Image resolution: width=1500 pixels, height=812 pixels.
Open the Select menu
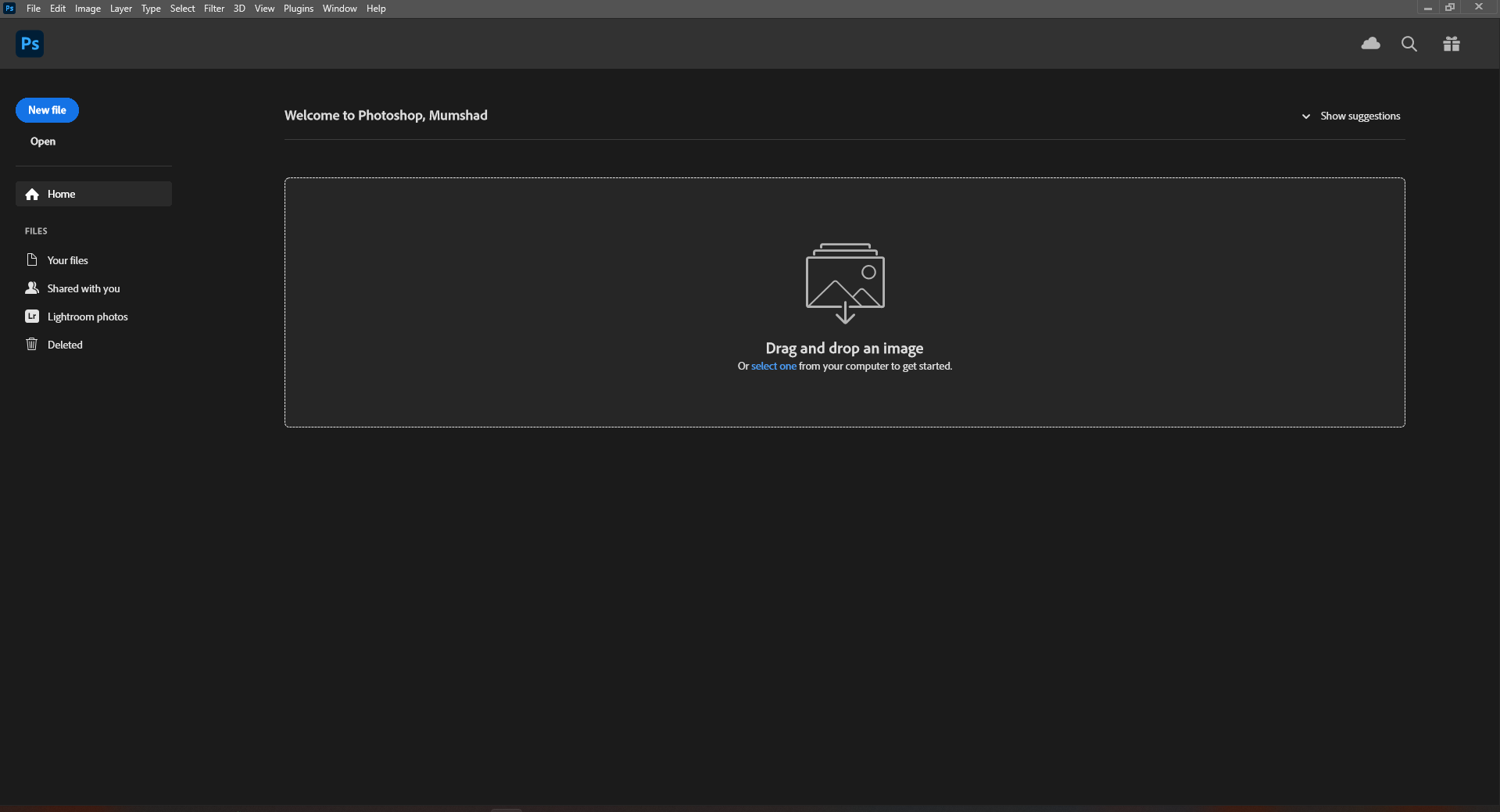pyautogui.click(x=182, y=9)
